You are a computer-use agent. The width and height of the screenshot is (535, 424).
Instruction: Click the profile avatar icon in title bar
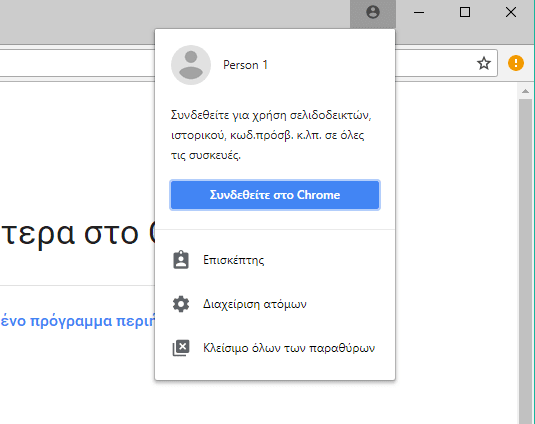point(373,12)
